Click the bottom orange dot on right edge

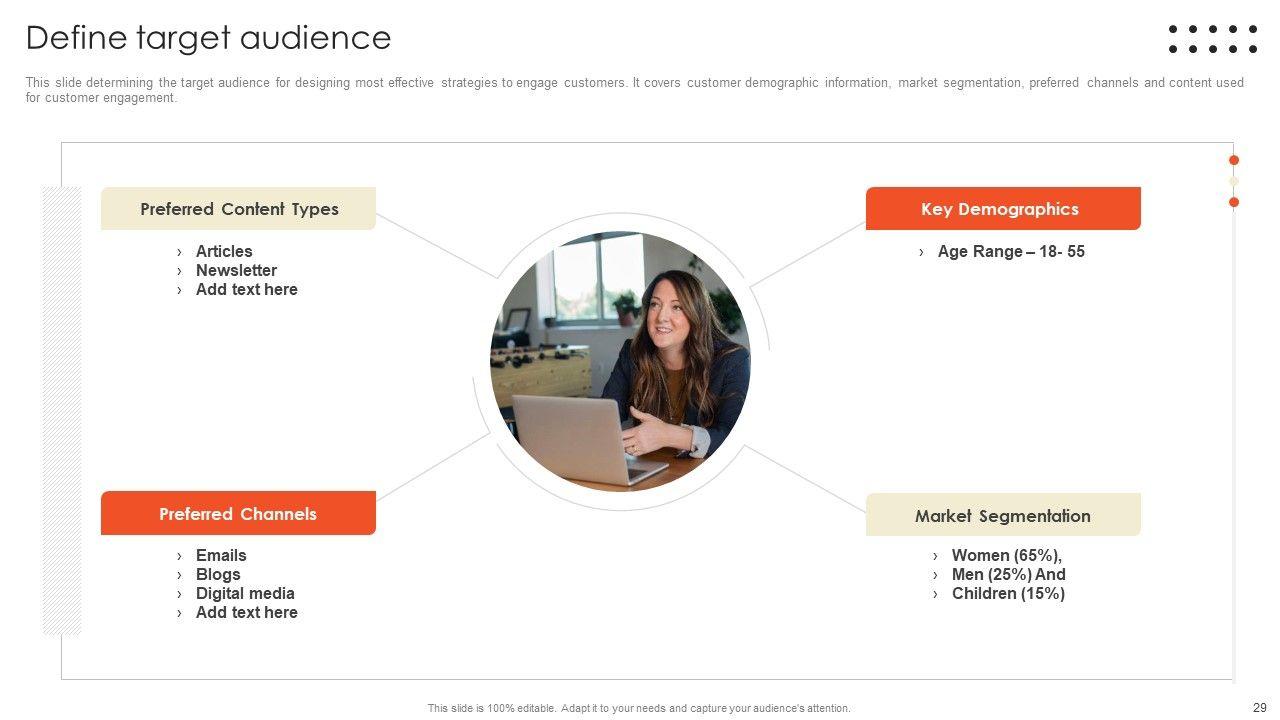click(1234, 202)
